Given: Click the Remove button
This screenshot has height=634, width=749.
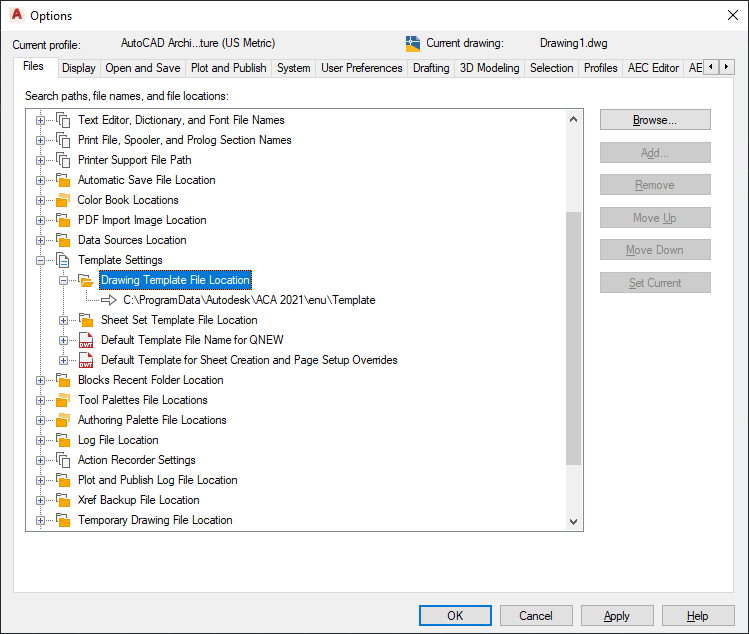Looking at the screenshot, I should tap(655, 185).
